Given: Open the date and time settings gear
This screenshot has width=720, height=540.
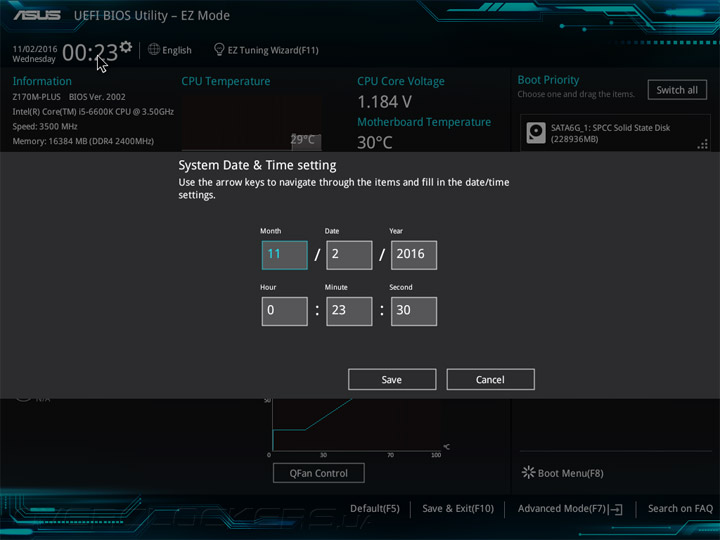Looking at the screenshot, I should (126, 46).
